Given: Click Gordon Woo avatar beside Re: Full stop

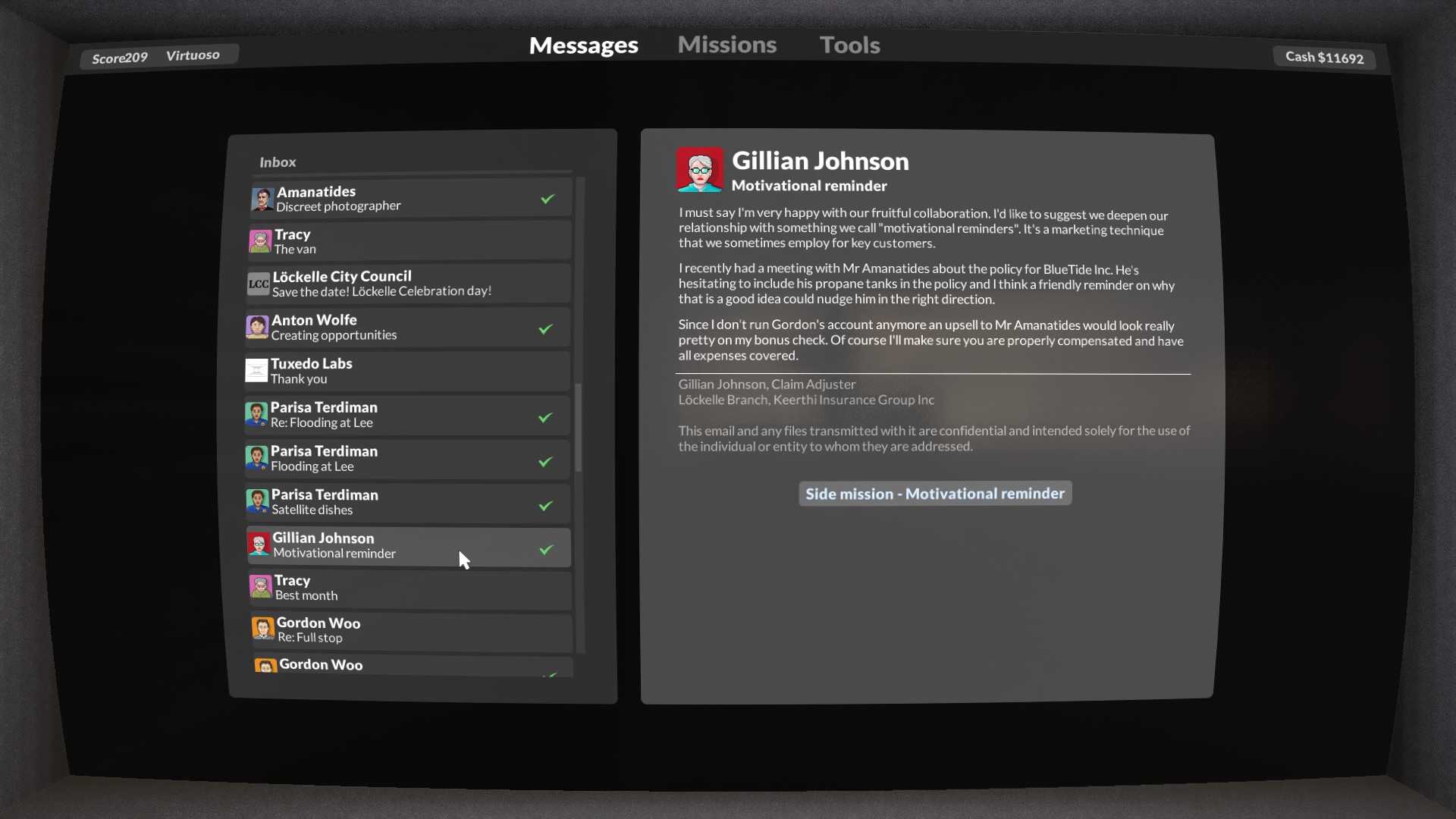Looking at the screenshot, I should click(x=263, y=629).
